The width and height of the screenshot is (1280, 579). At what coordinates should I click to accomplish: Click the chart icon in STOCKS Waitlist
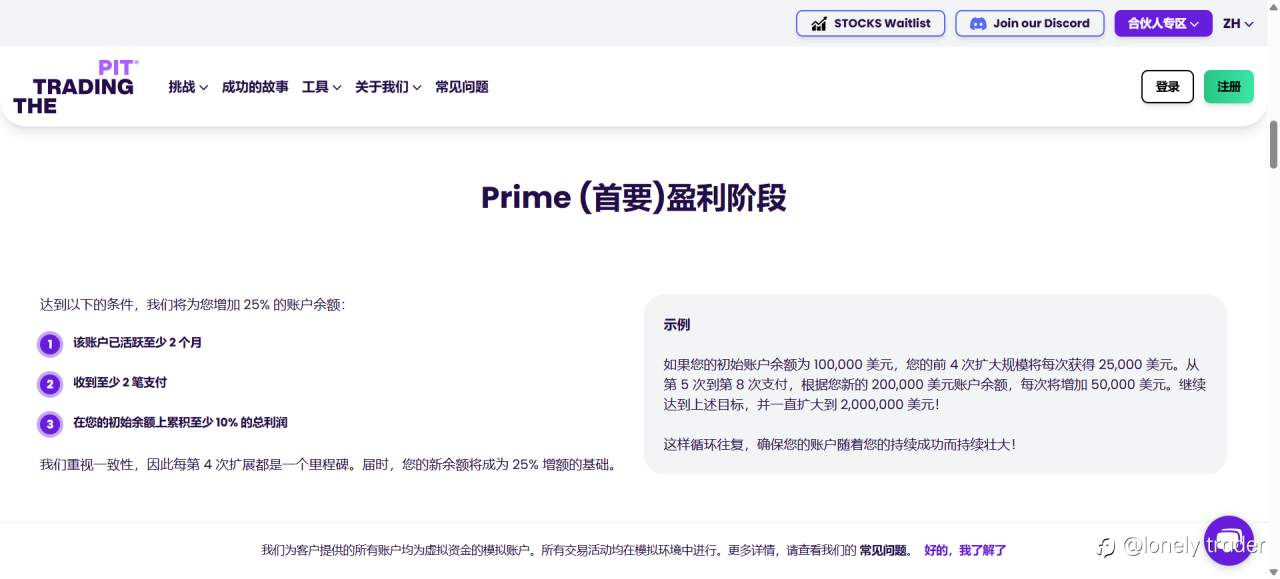pos(818,23)
